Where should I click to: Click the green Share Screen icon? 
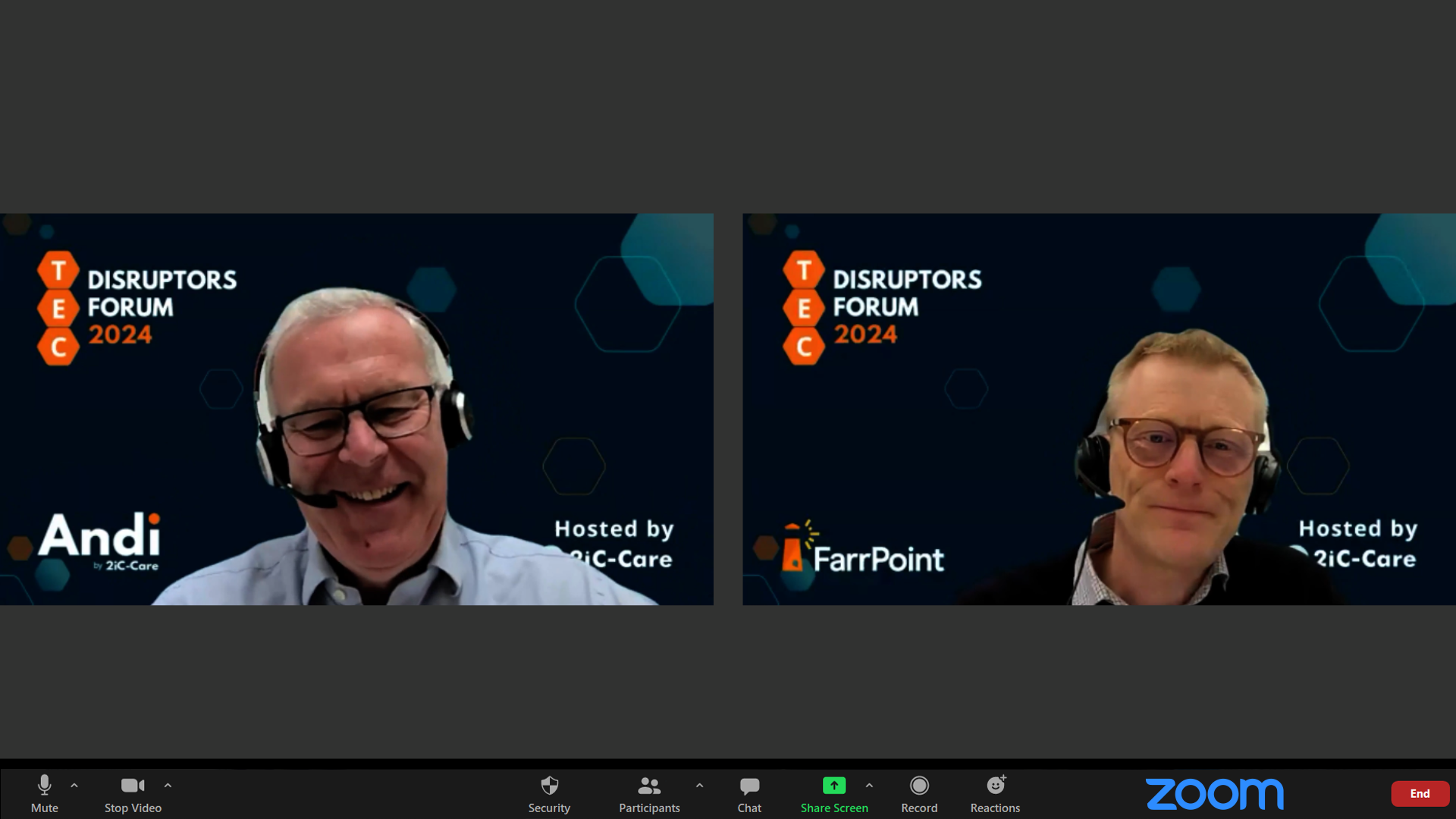833,786
